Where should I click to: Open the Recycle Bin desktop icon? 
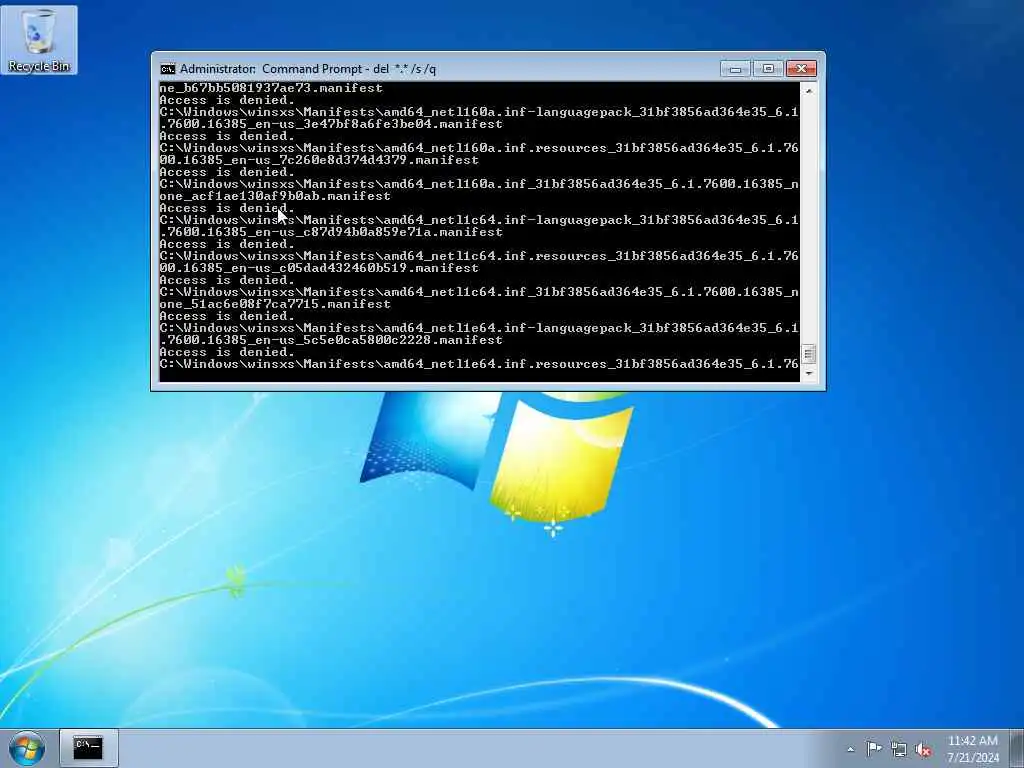(x=39, y=40)
